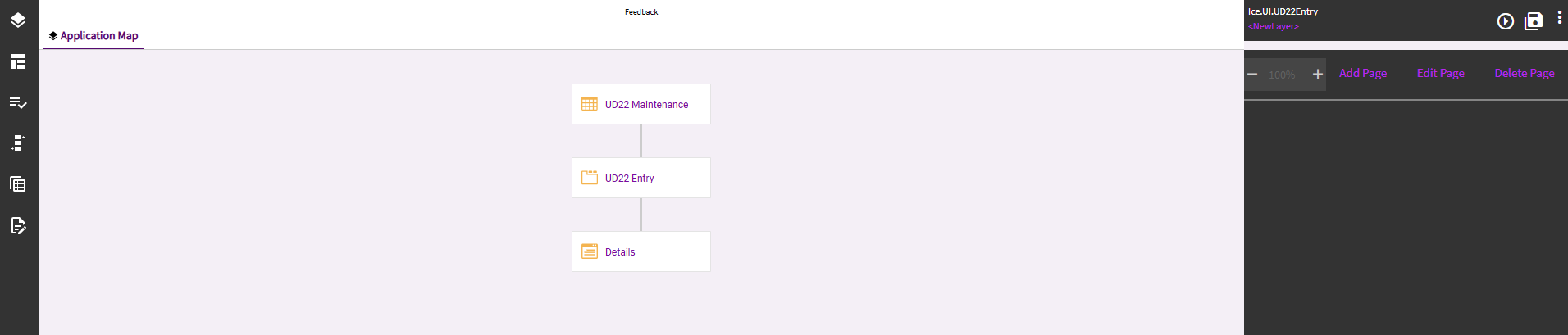
Task: Click Add Page
Action: [x=1363, y=73]
